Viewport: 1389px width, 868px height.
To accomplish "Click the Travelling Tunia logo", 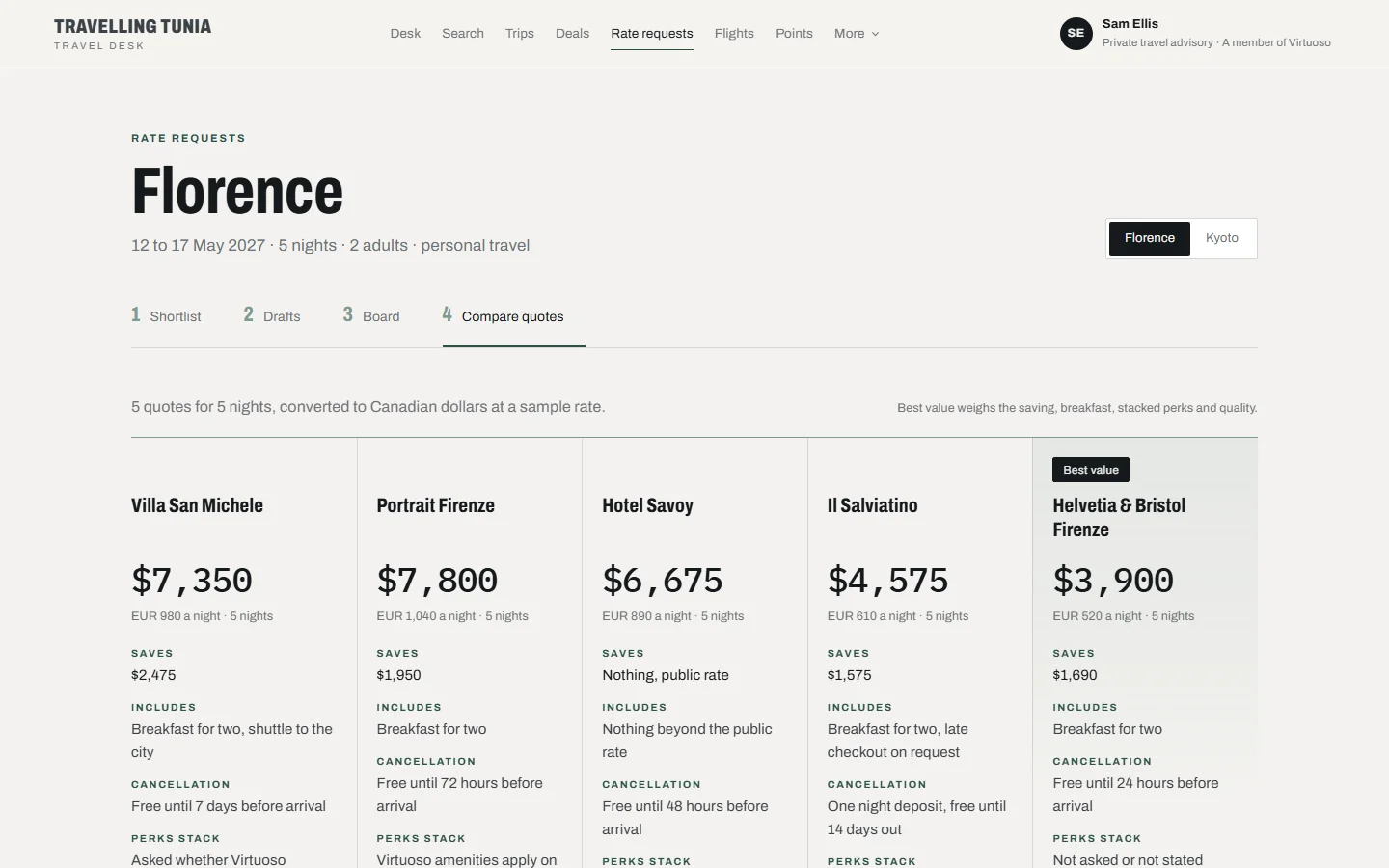I will pyautogui.click(x=132, y=34).
